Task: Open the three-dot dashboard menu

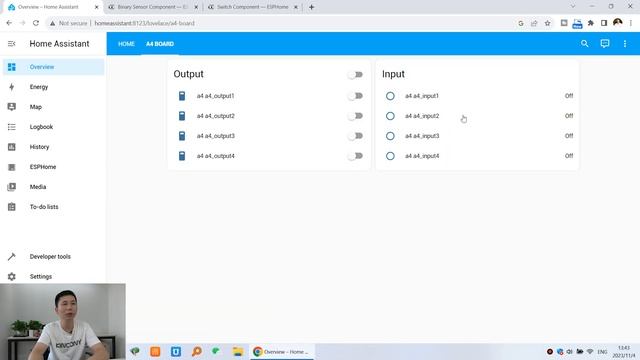Action: [x=624, y=44]
